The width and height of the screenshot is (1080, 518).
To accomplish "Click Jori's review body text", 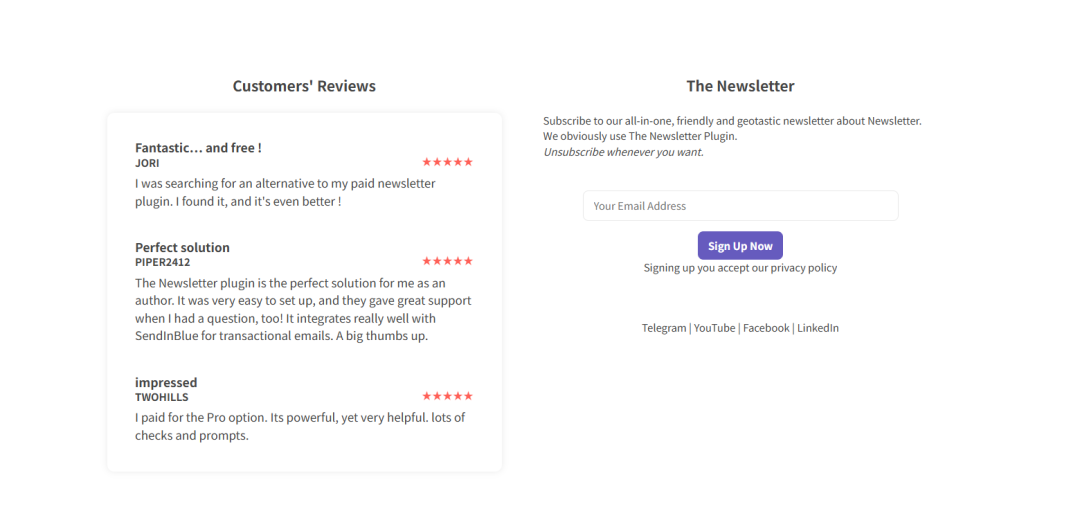I will coord(285,192).
